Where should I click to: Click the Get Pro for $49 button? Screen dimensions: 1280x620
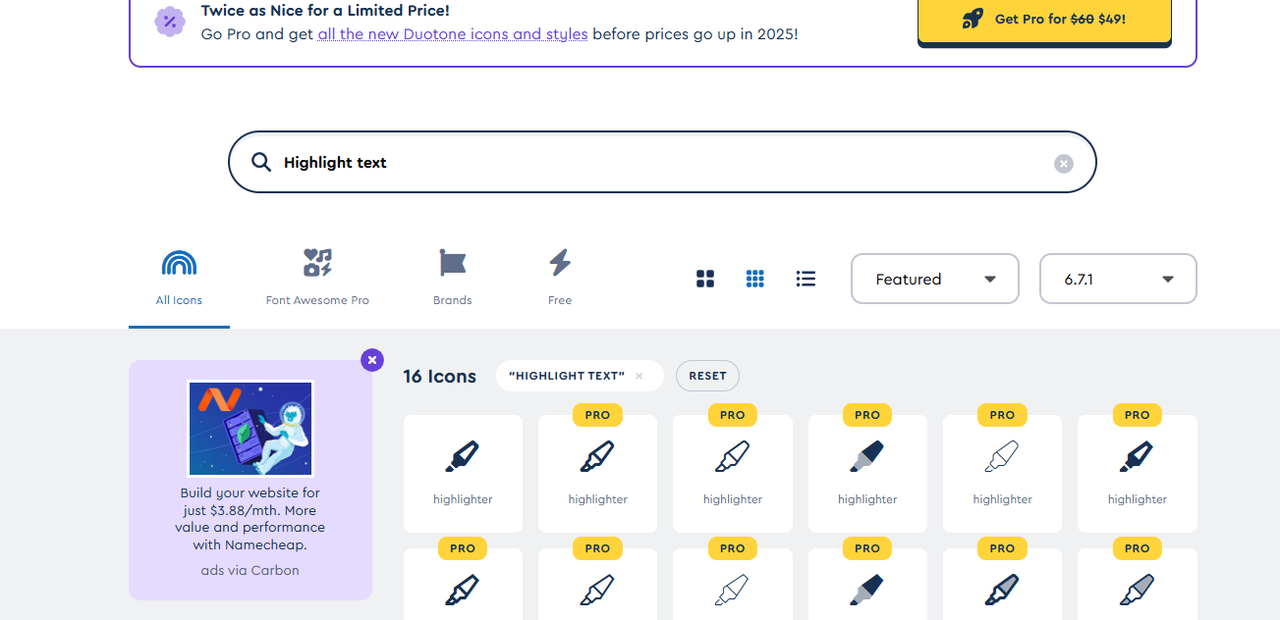(1044, 19)
